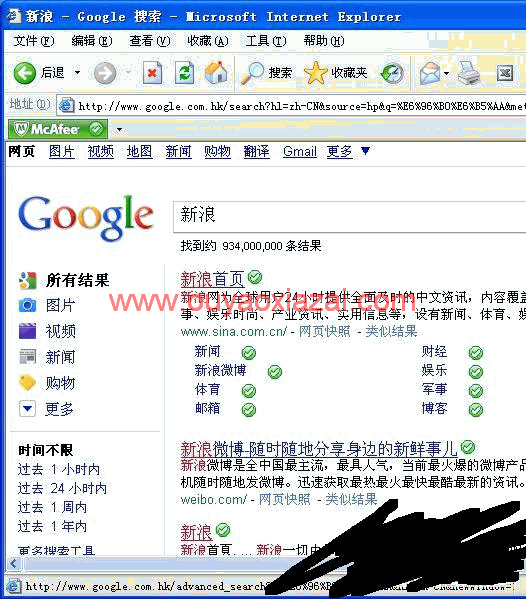Open the 新浪微博-随时随地分享身边的新鲜事儿 result
The height and width of the screenshot is (599, 526).
tap(319, 449)
